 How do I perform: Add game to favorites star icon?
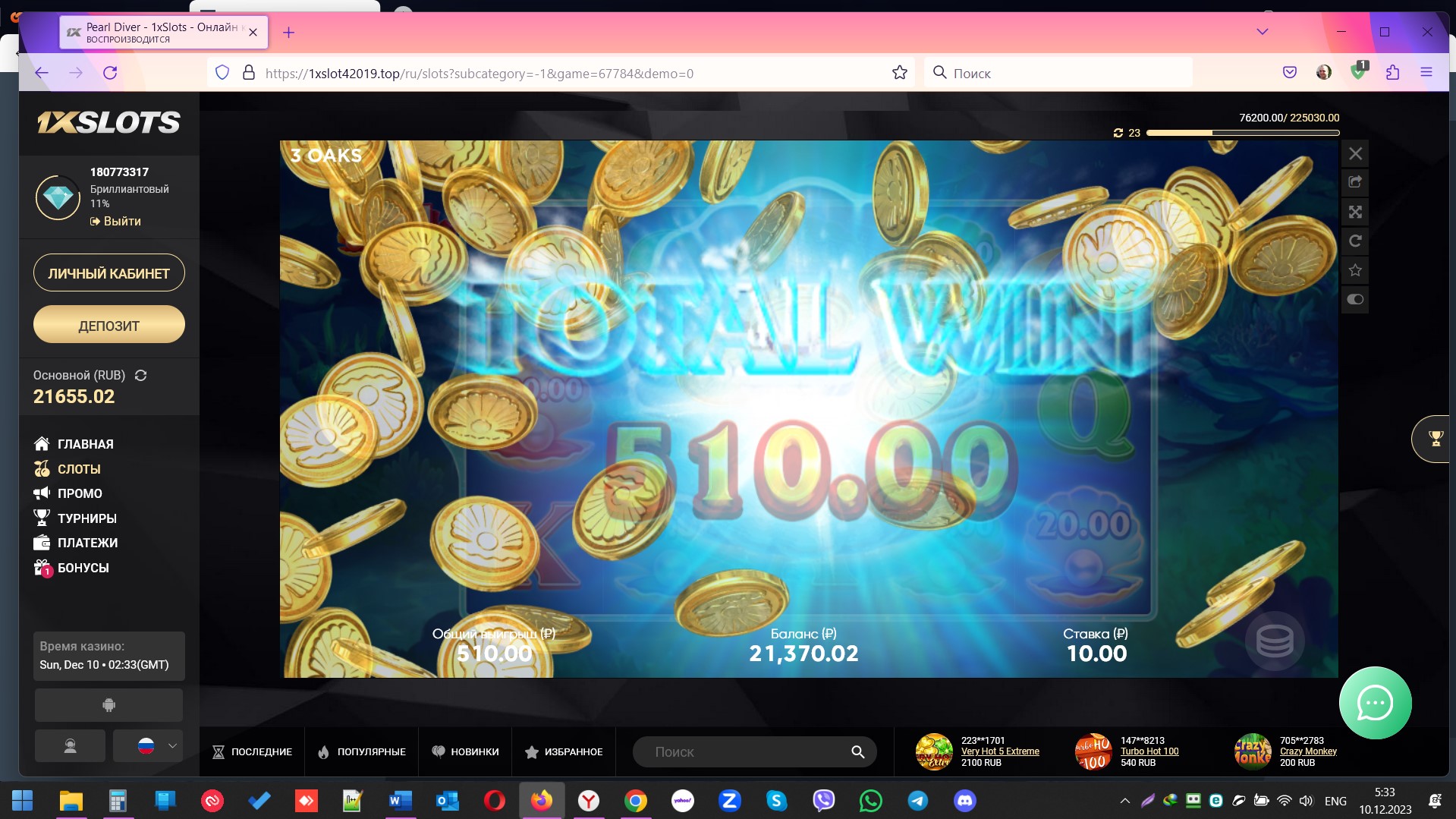(x=1355, y=270)
